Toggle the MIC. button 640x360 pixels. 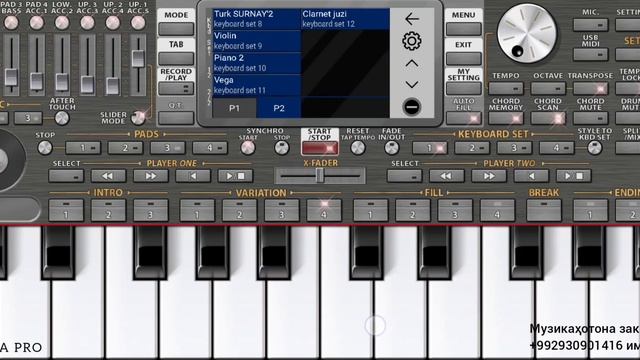(x=590, y=25)
